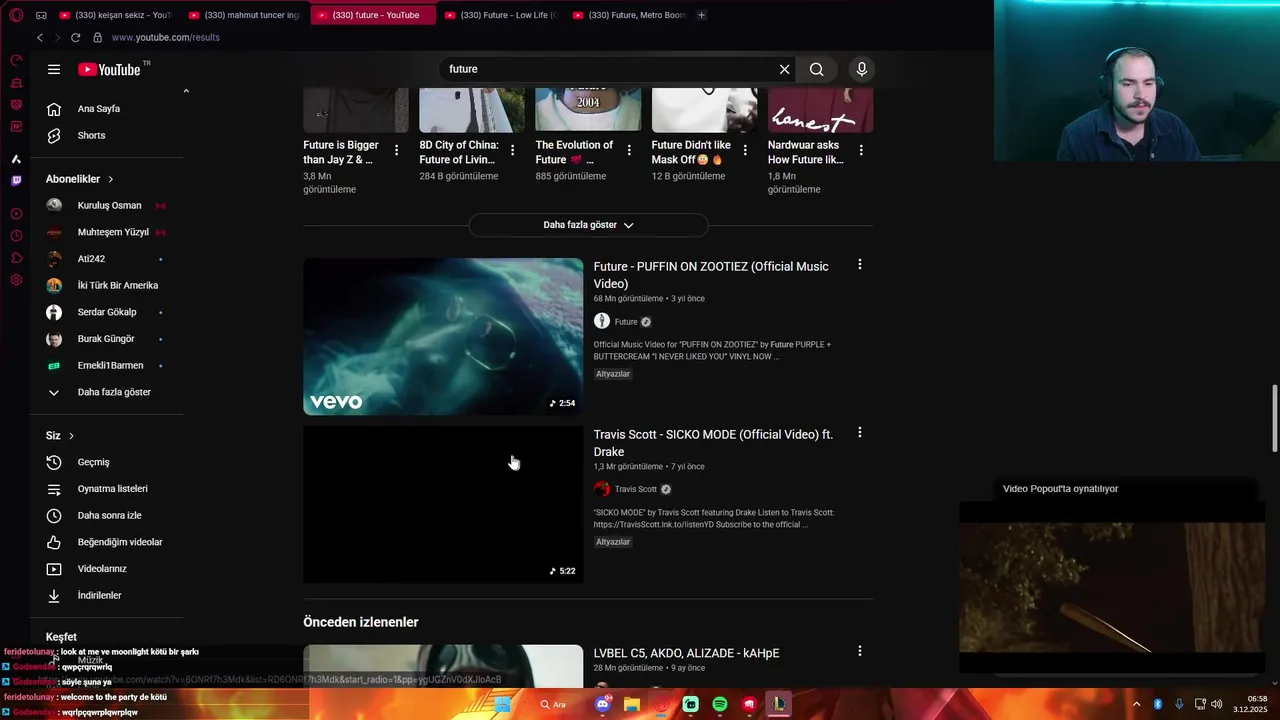Viewport: 1280px width, 720px height.
Task: Open the 'LVBEL C5, AKDO, ALIZADE - kAHpE' title
Action: coord(686,653)
